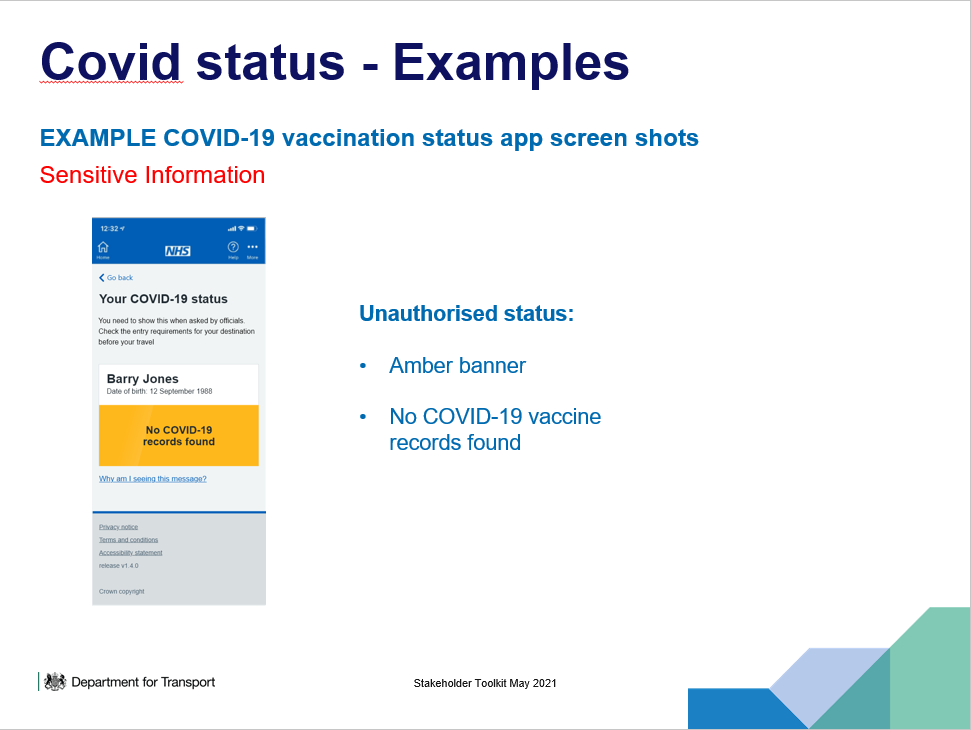971x730 pixels.
Task: Click the Department for Transport crest logo
Action: 55,682
